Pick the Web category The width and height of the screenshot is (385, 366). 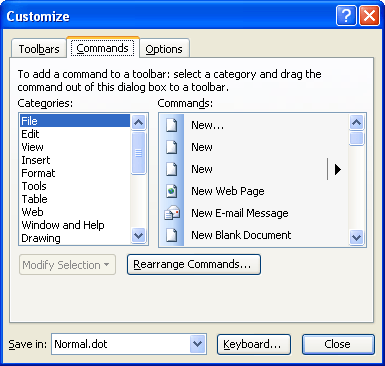coord(75,212)
